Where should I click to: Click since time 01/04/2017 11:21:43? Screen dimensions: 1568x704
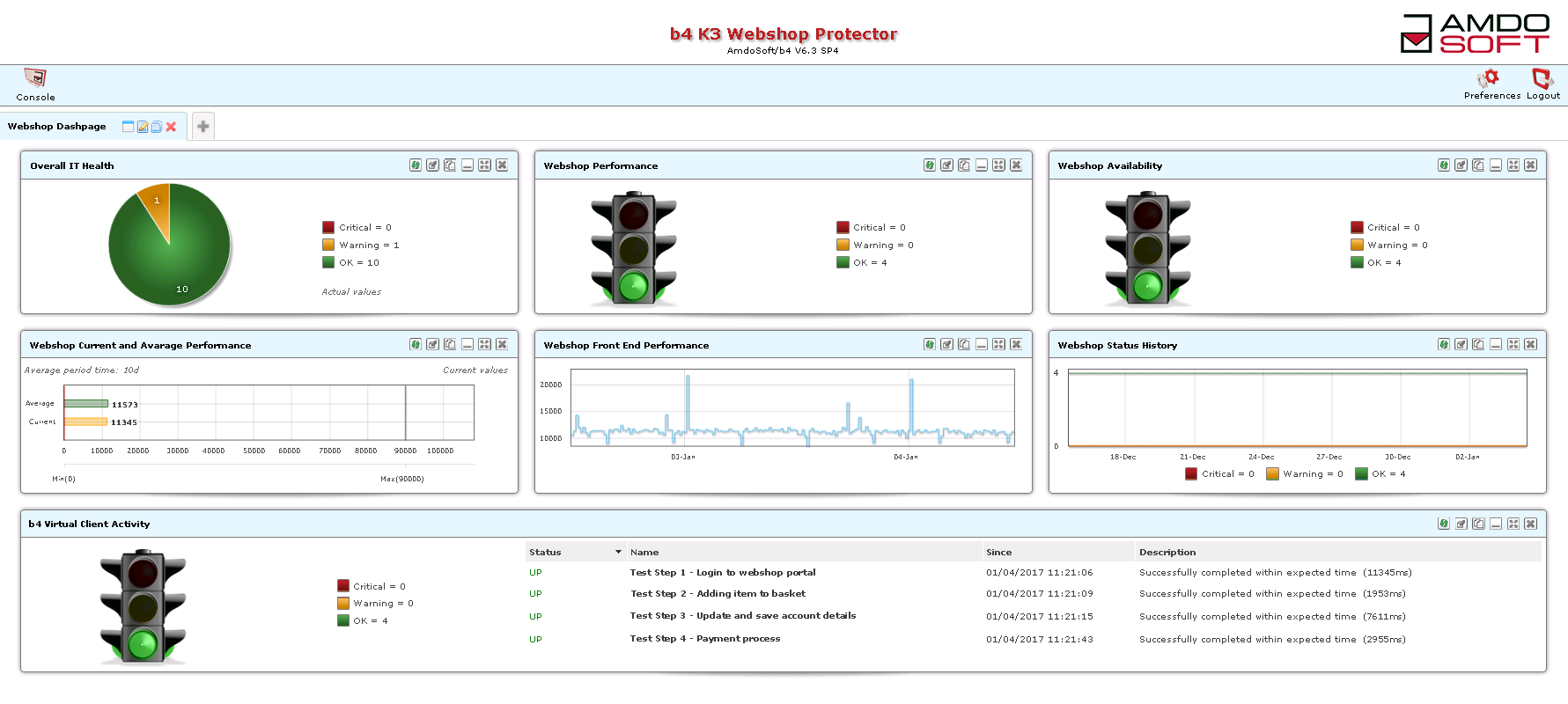tap(1040, 639)
